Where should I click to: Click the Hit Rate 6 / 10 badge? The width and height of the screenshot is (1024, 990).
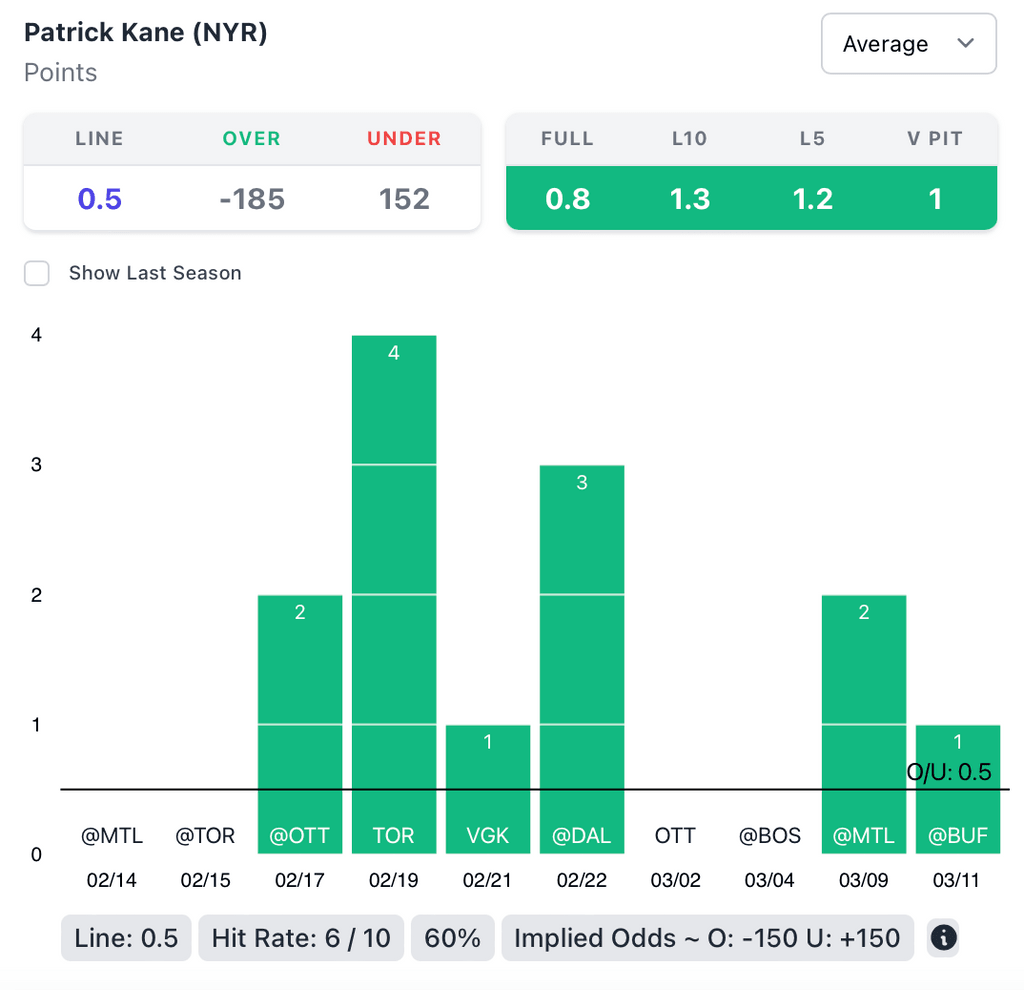point(301,938)
